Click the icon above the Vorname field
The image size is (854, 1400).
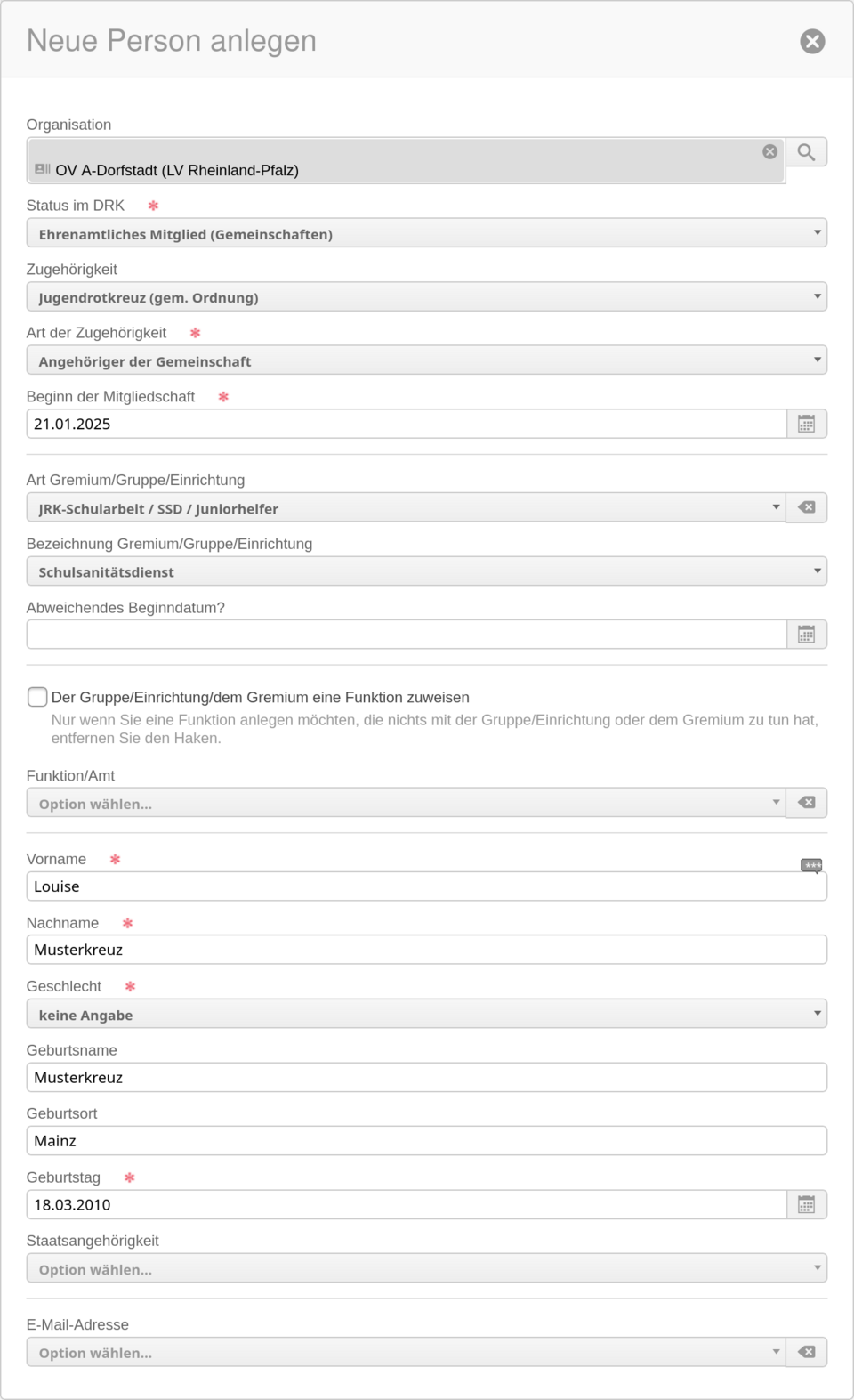(811, 865)
